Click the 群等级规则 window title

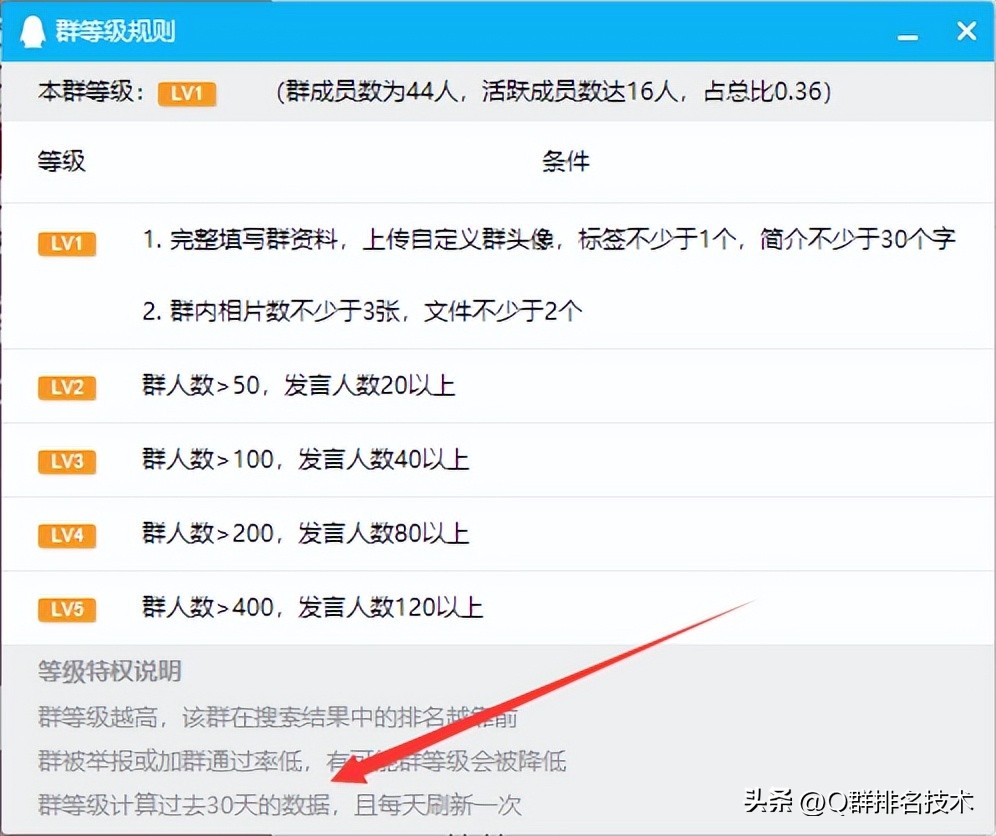tap(115, 31)
